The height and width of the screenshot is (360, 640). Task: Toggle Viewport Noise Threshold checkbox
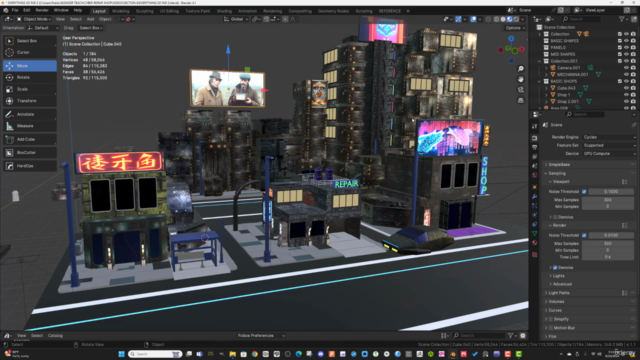coord(584,191)
